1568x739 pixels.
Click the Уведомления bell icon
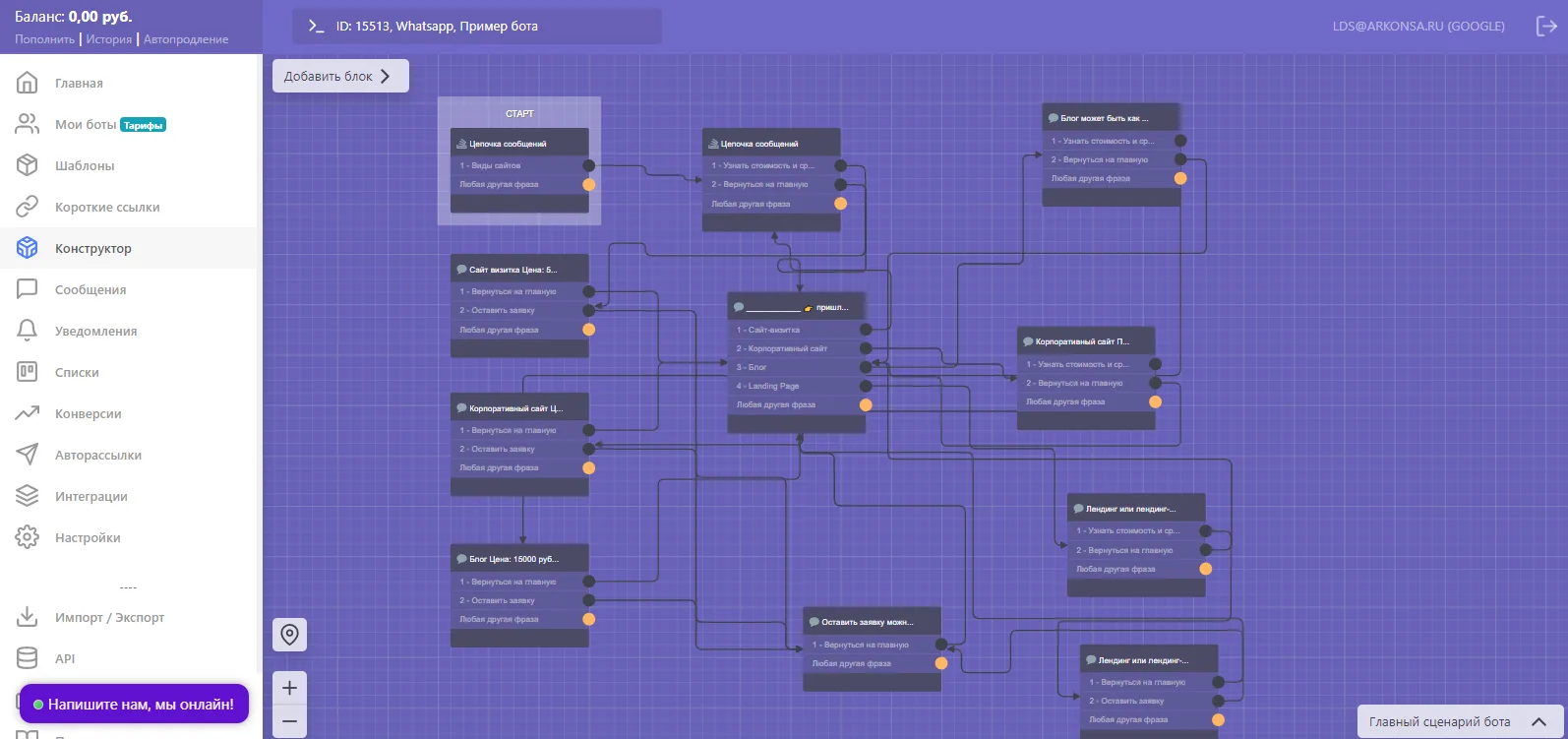pyautogui.click(x=28, y=331)
